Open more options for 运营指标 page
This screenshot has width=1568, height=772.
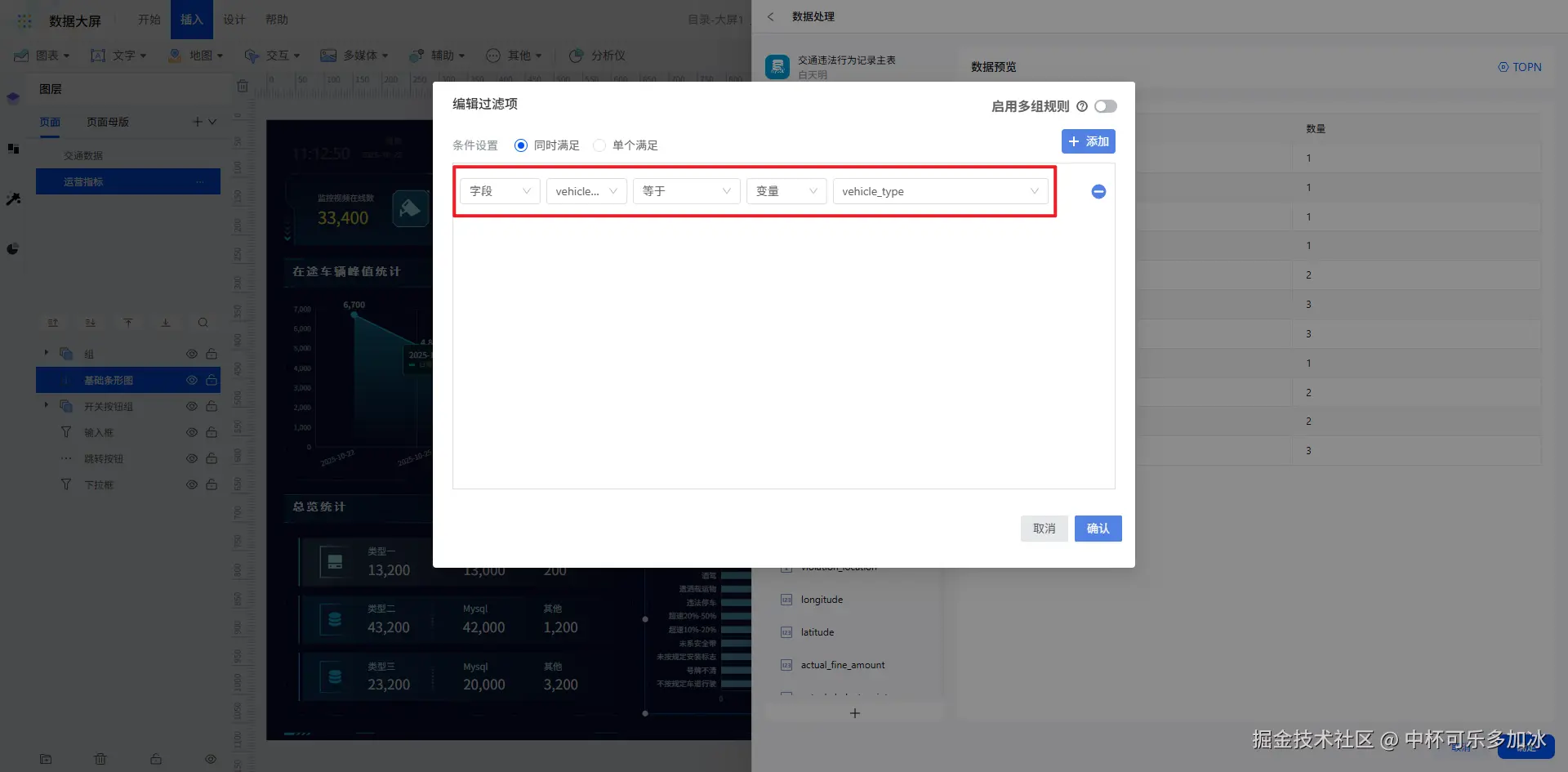click(200, 181)
